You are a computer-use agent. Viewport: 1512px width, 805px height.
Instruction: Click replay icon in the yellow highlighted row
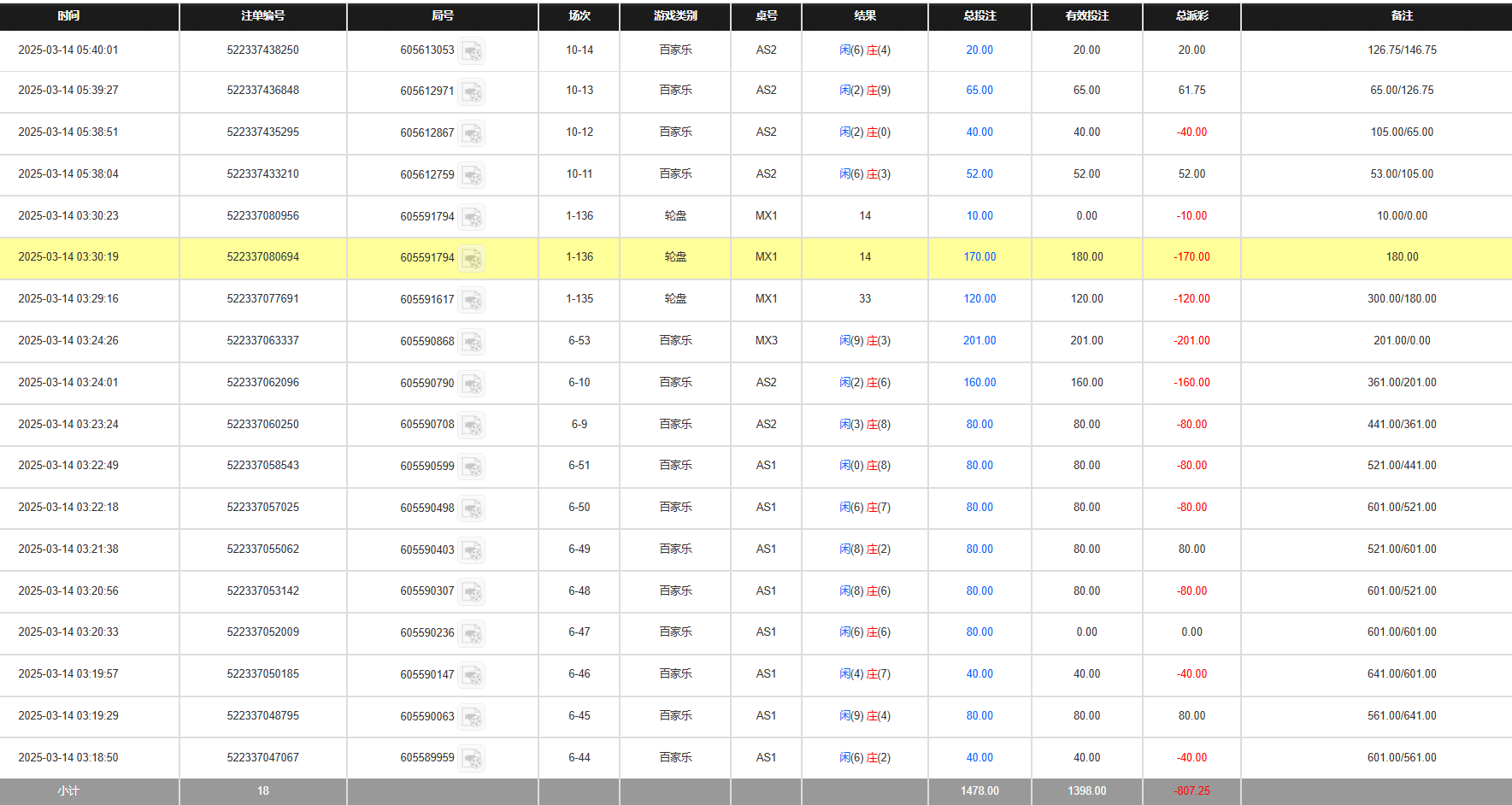[472, 258]
